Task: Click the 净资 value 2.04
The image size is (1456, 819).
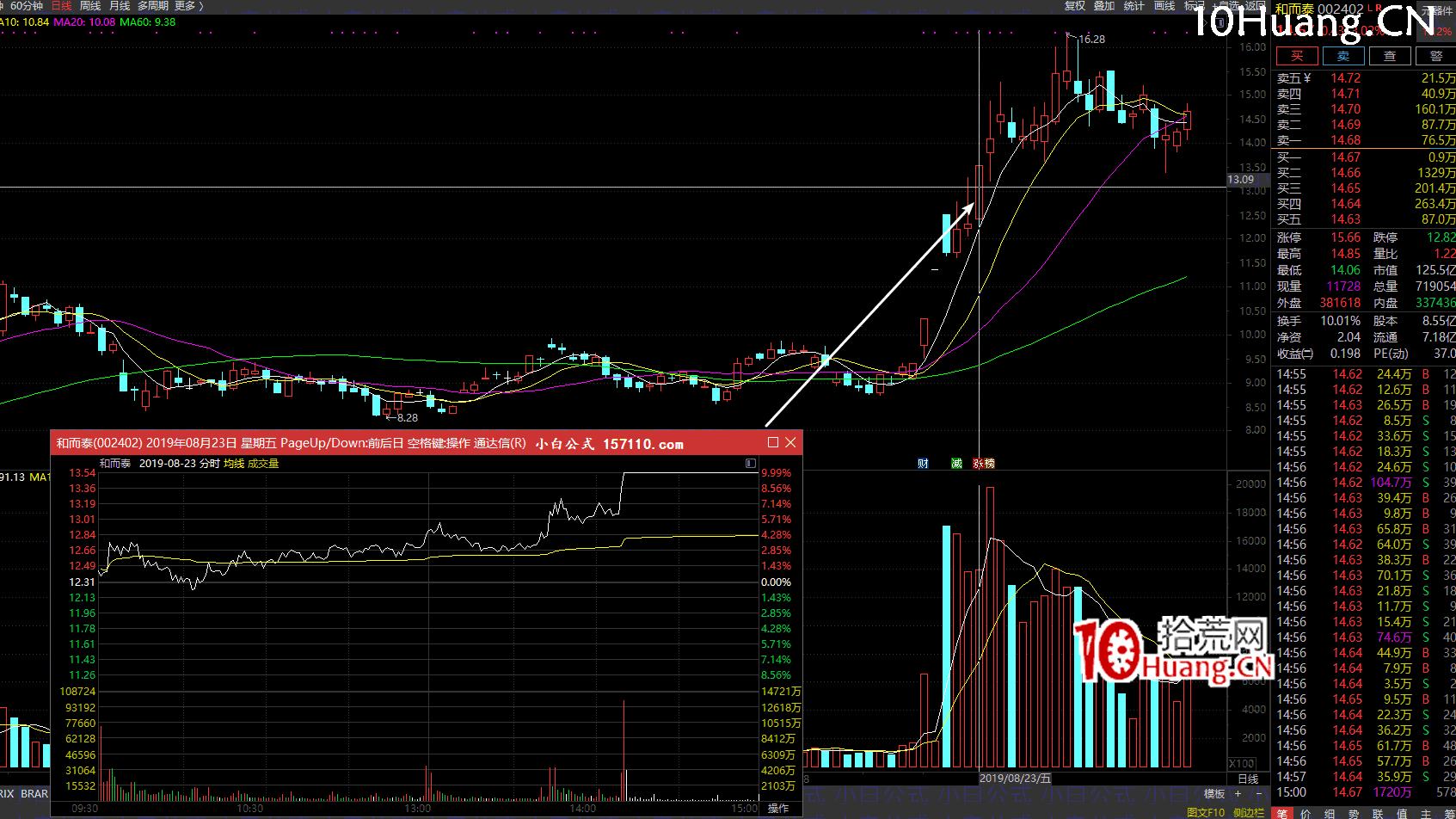Action: click(1348, 337)
